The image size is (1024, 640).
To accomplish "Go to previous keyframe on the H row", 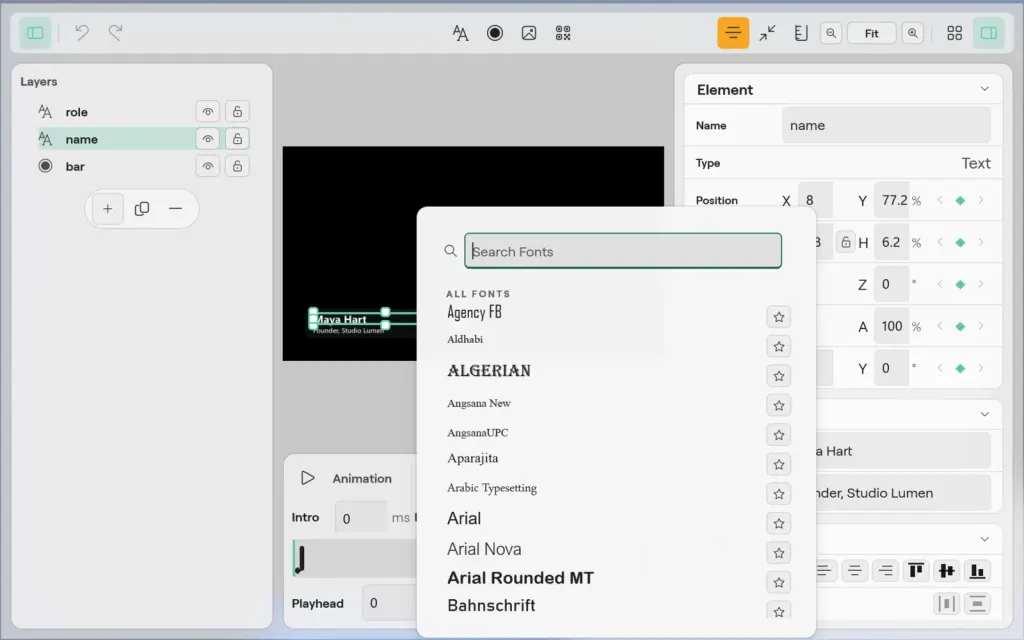I will (x=940, y=242).
